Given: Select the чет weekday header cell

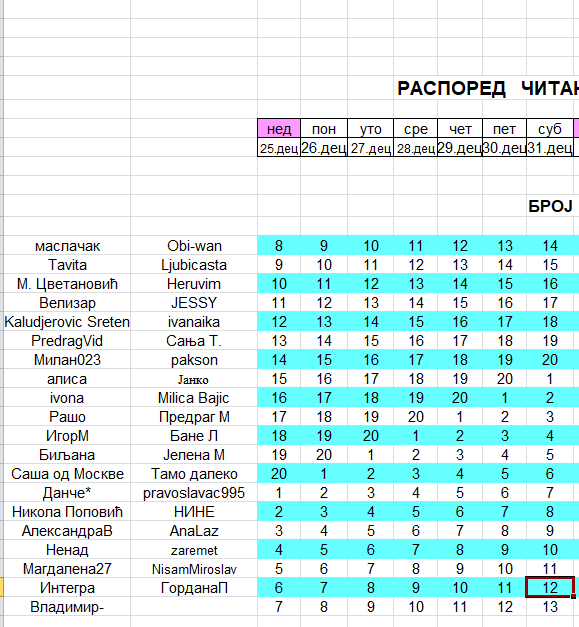Looking at the screenshot, I should [460, 129].
